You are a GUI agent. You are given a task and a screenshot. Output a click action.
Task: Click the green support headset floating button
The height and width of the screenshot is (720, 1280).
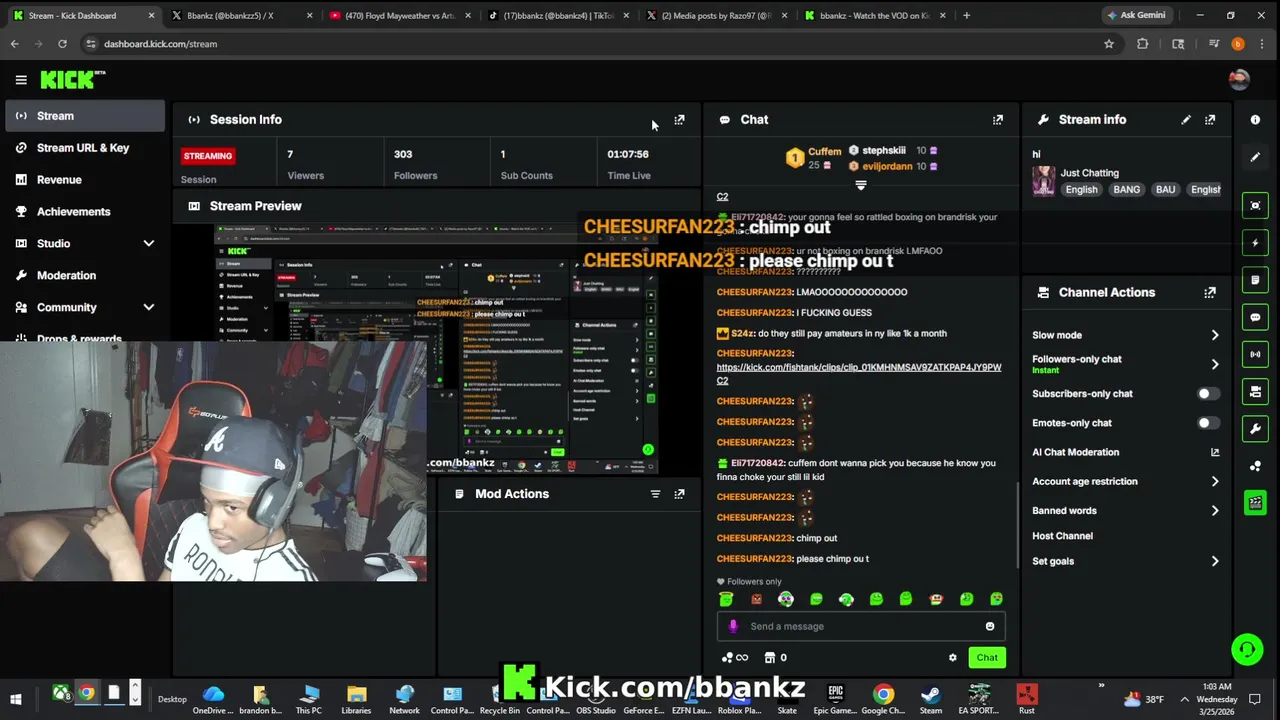pyautogui.click(x=1247, y=650)
